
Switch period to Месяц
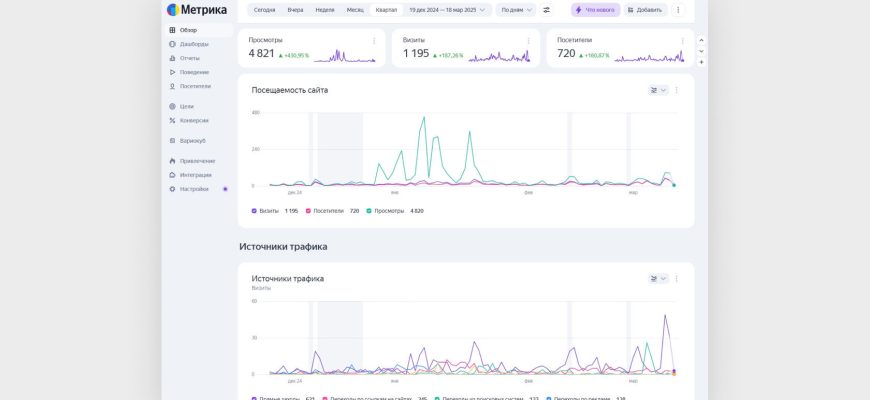pos(355,10)
